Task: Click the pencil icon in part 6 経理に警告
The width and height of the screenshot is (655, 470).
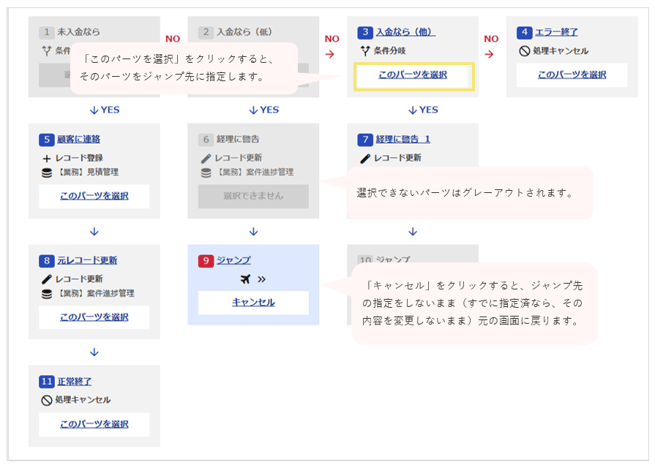Action: [x=206, y=158]
